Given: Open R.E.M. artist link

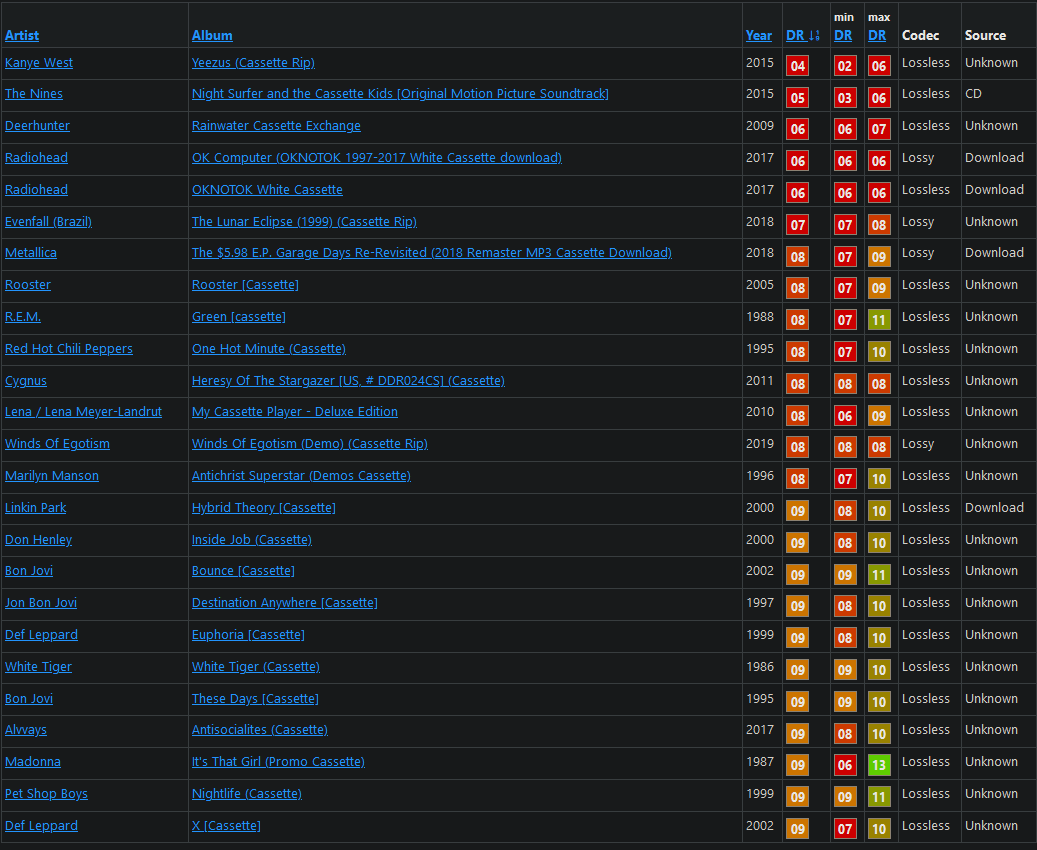Looking at the screenshot, I should pyautogui.click(x=23, y=317).
